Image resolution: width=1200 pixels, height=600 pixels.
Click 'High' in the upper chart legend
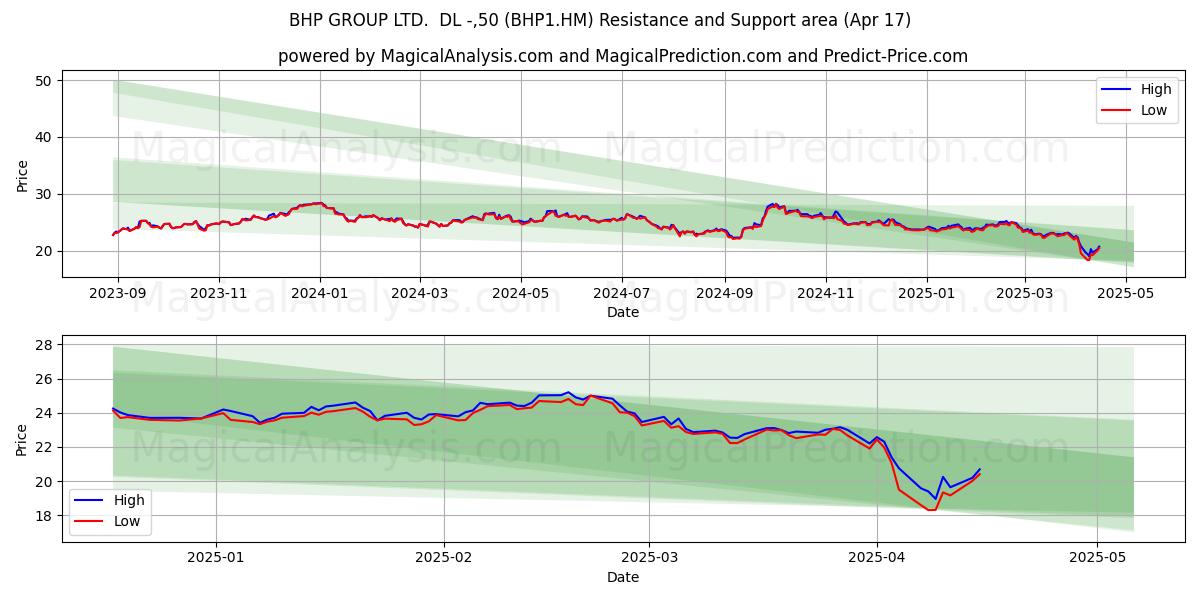pos(1156,89)
